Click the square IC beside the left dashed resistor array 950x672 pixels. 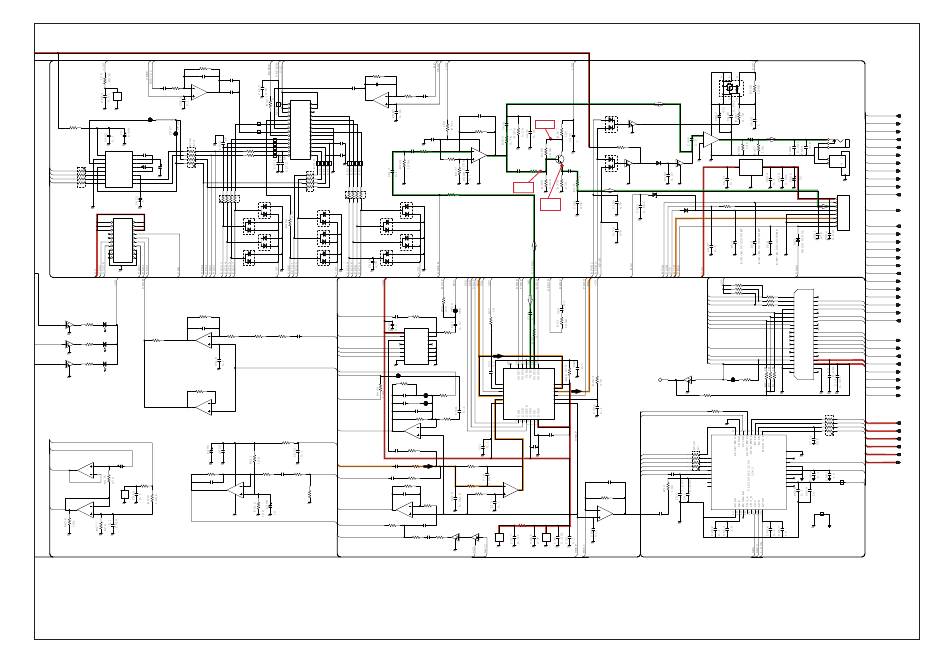(119, 170)
